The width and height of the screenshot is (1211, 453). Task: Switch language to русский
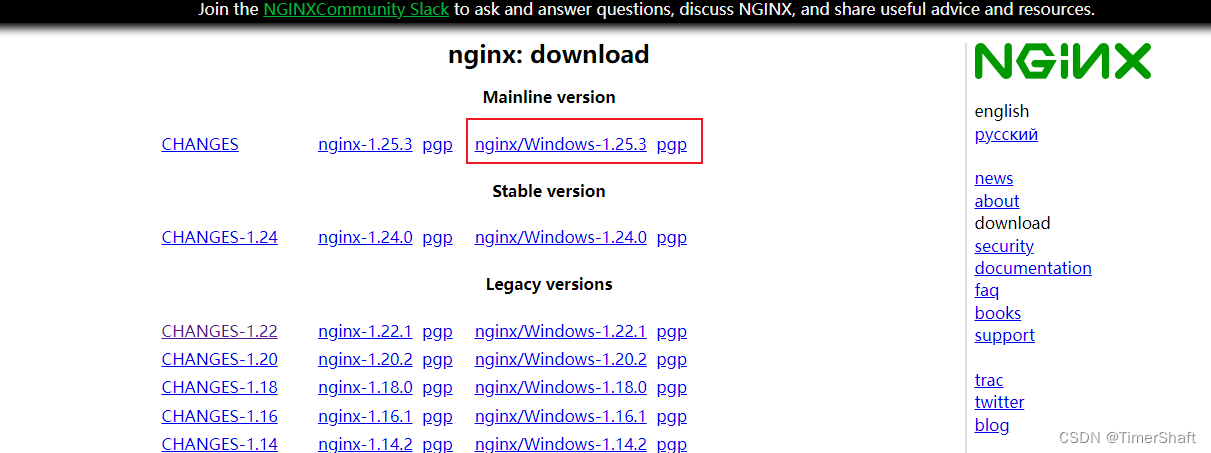pyautogui.click(x=1006, y=134)
